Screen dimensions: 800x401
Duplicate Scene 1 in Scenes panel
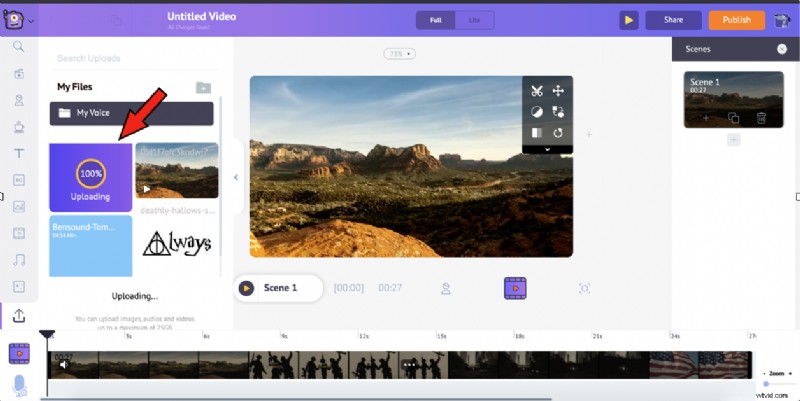[733, 118]
